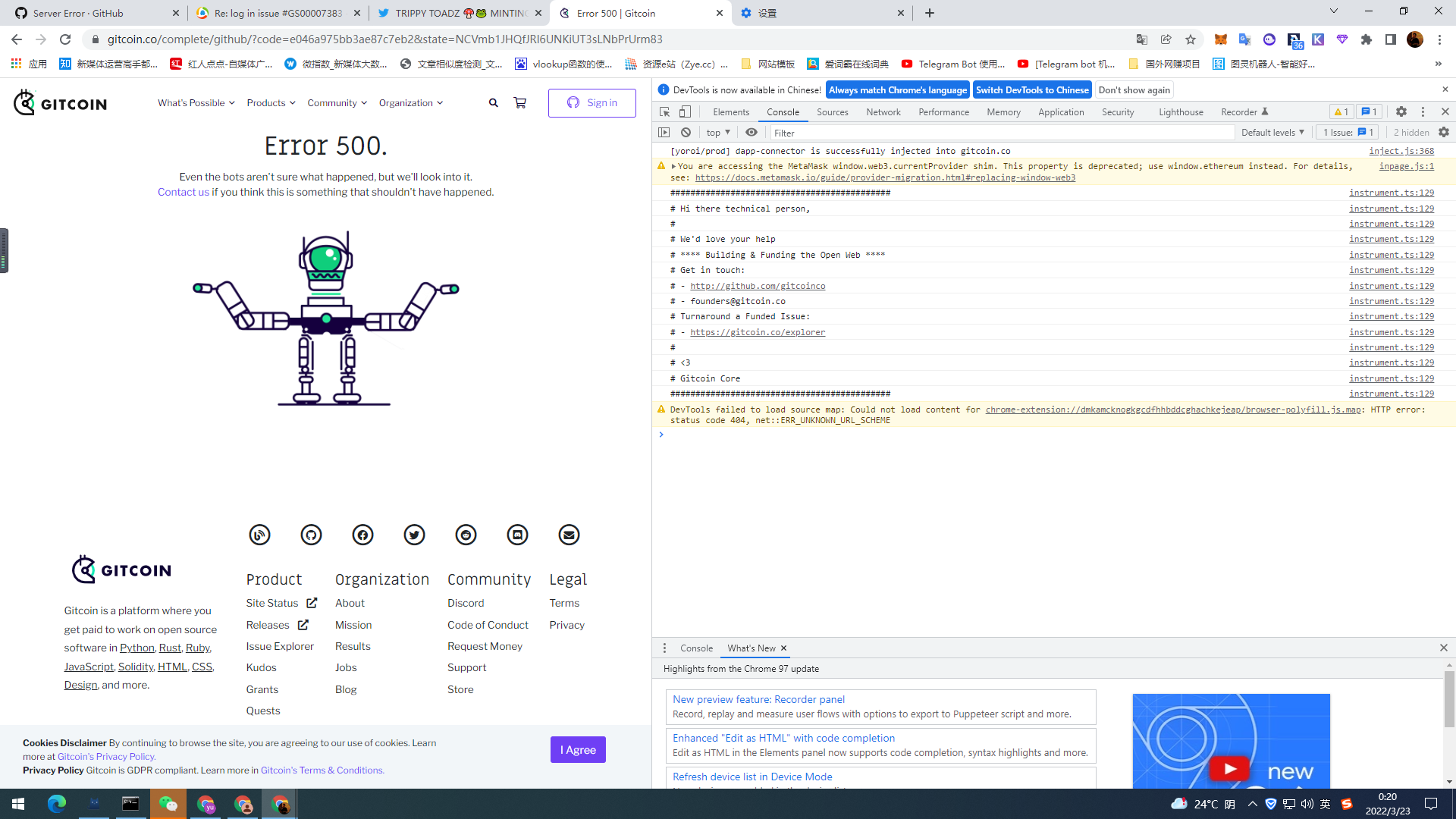Open the Windows Start menu
The height and width of the screenshot is (819, 1456).
coord(18,804)
